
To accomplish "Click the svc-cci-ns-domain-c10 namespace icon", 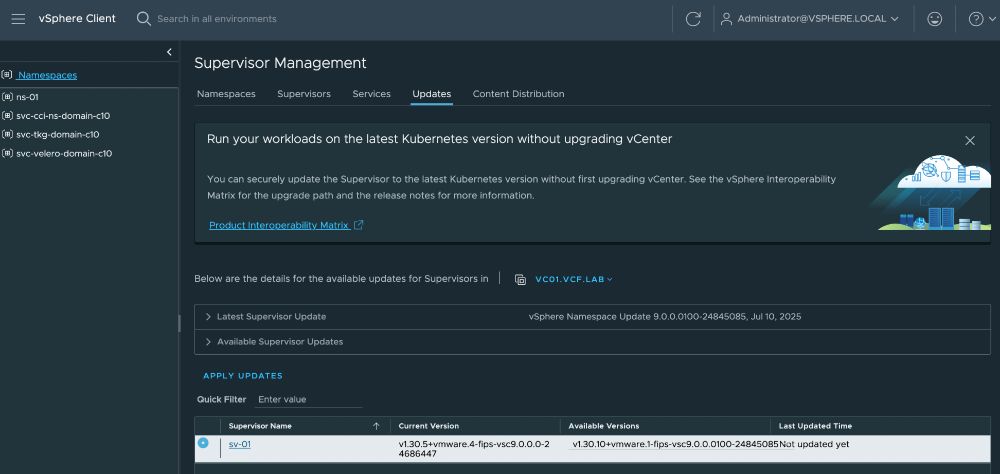I will (7, 116).
